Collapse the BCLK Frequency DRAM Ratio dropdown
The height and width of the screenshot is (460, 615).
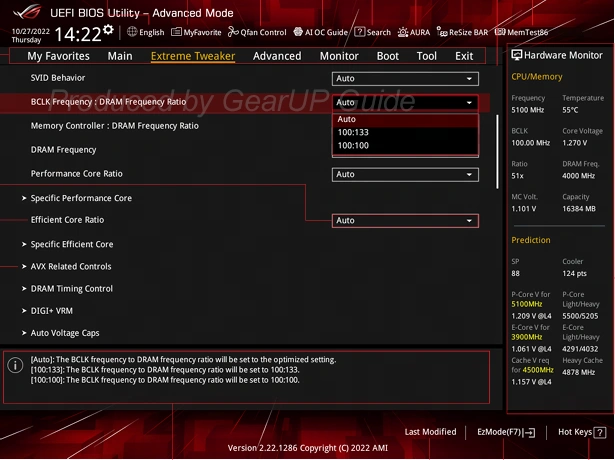coord(405,103)
